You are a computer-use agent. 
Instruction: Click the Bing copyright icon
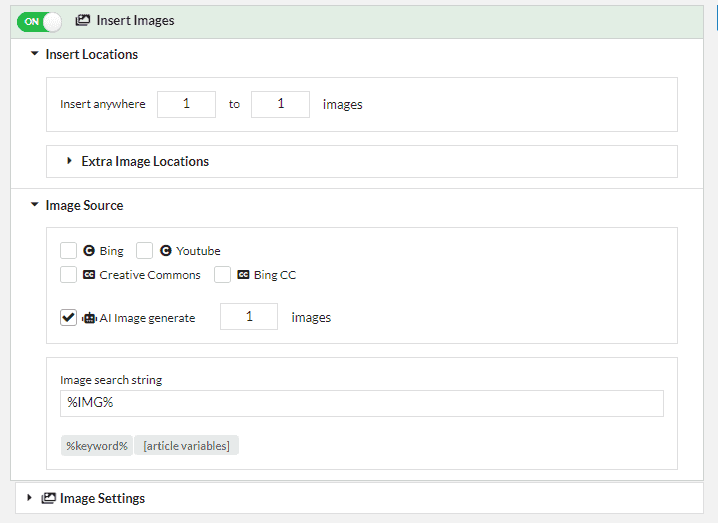click(89, 251)
